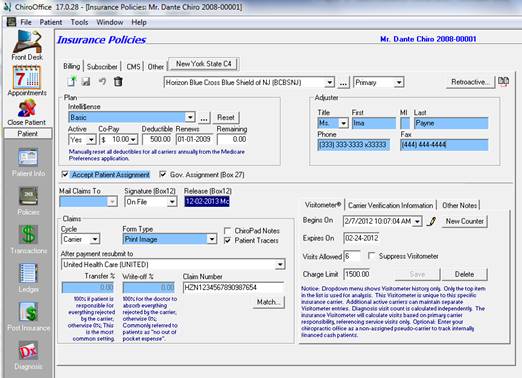Open the adjuster Title Ms. dropdown

tap(343, 123)
